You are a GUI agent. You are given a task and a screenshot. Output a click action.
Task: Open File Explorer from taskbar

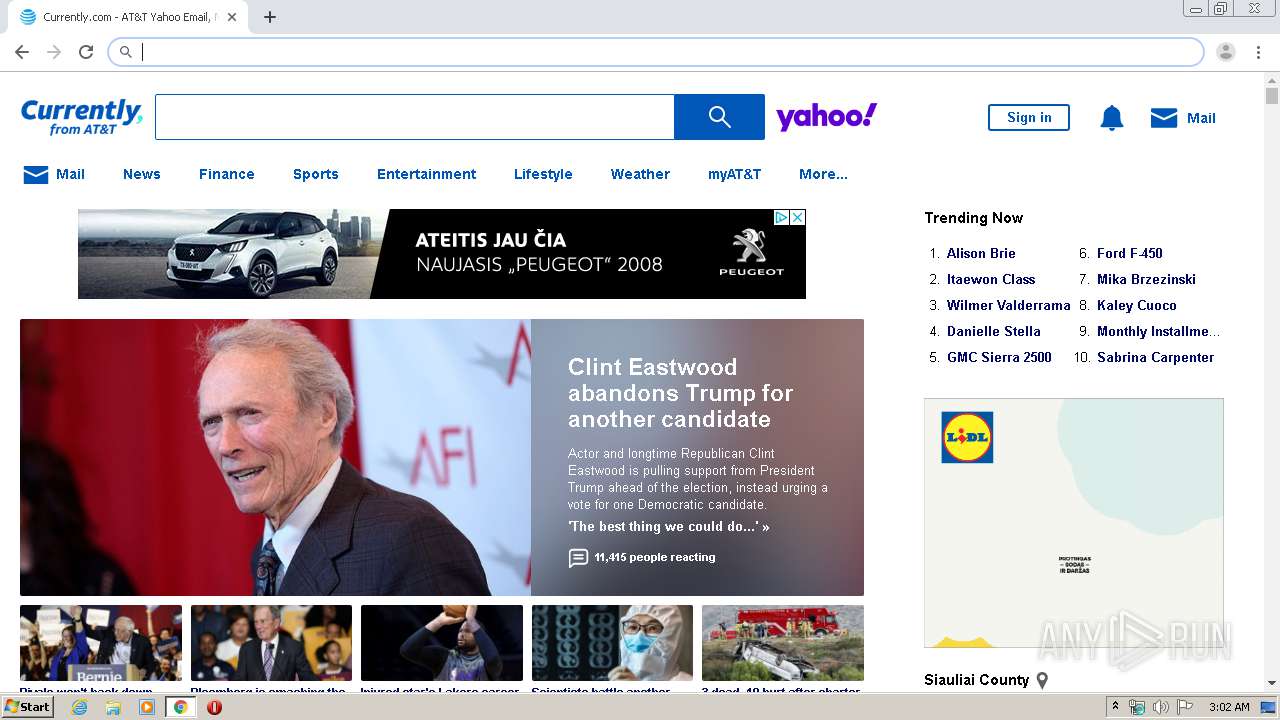tap(113, 707)
